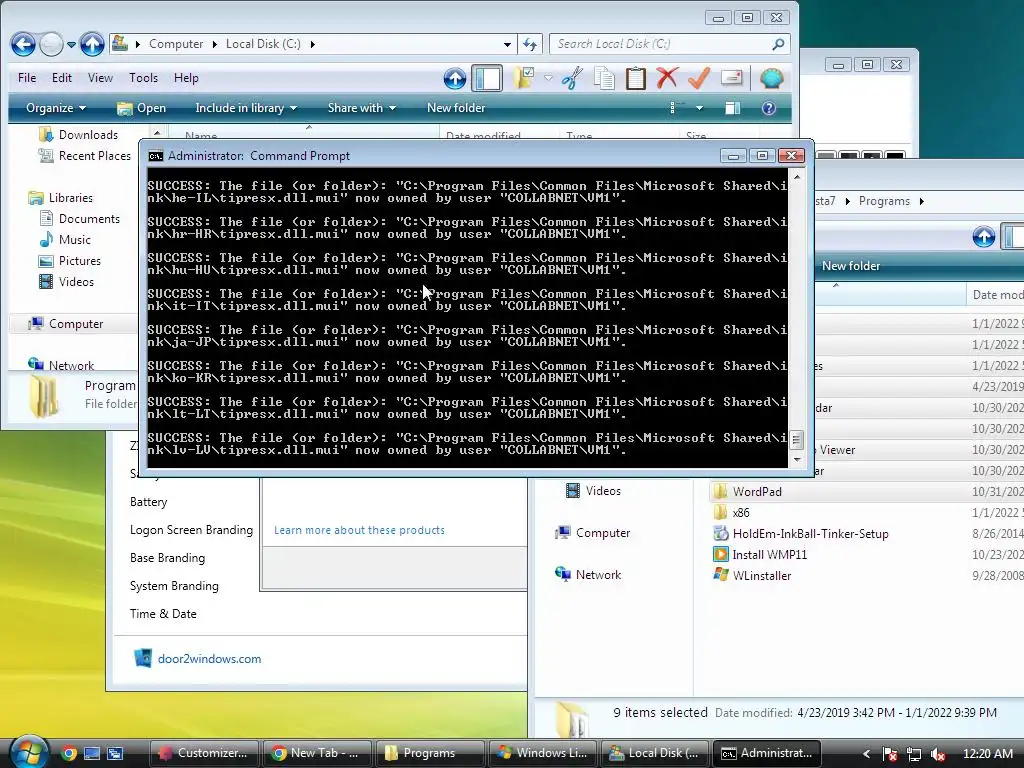Viewport: 1024px width, 768px height.
Task: Click the mail envelope toolbar icon
Action: 731,78
